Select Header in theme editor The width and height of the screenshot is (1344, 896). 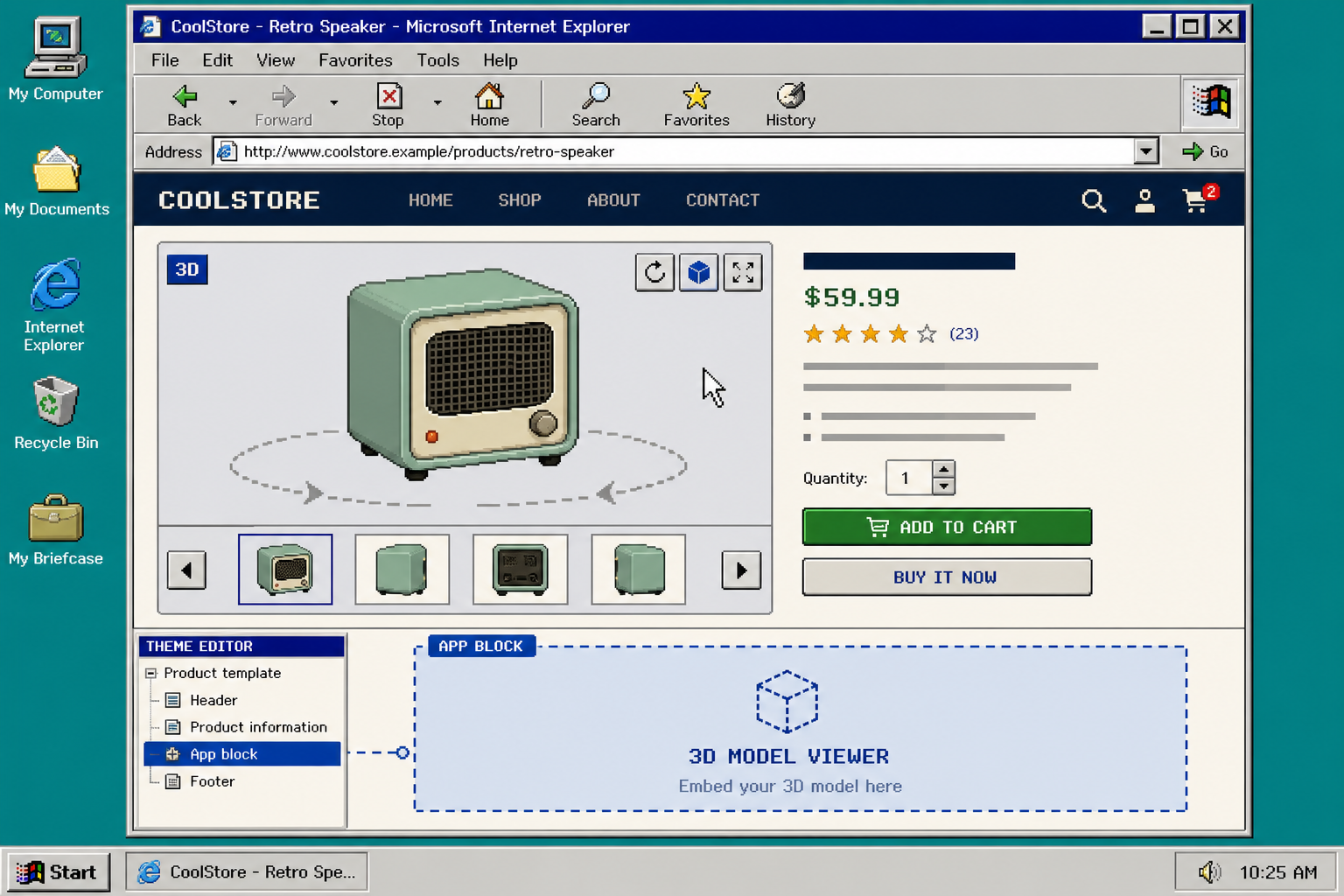(x=213, y=701)
